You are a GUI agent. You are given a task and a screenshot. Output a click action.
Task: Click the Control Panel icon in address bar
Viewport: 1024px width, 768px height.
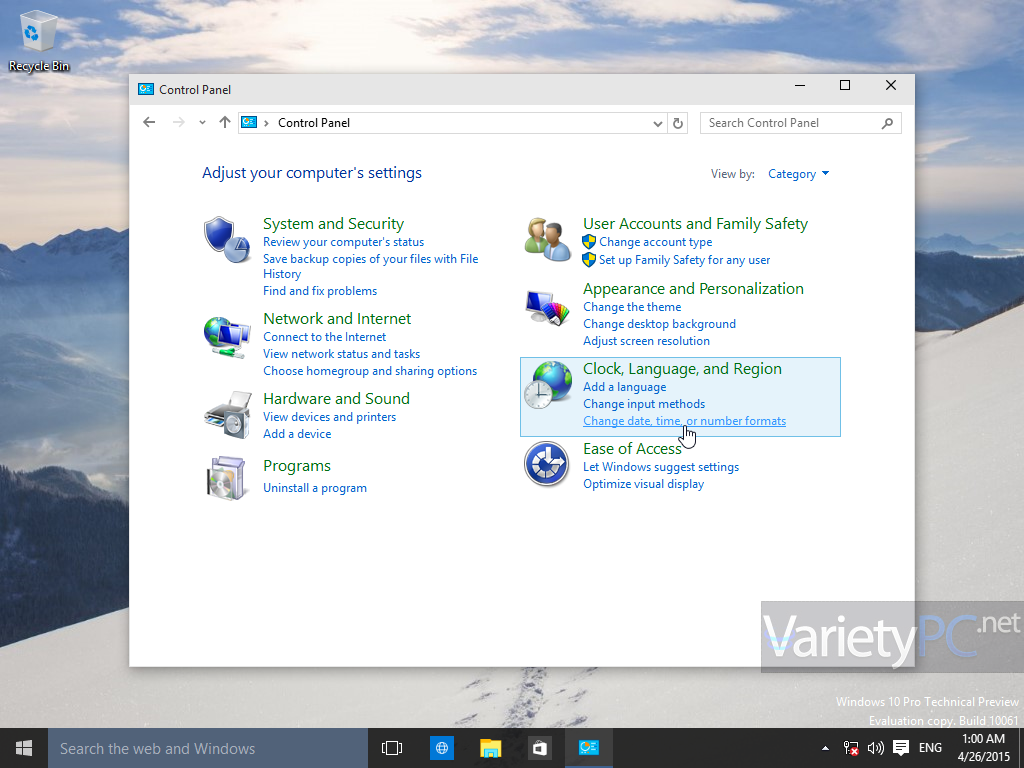249,122
